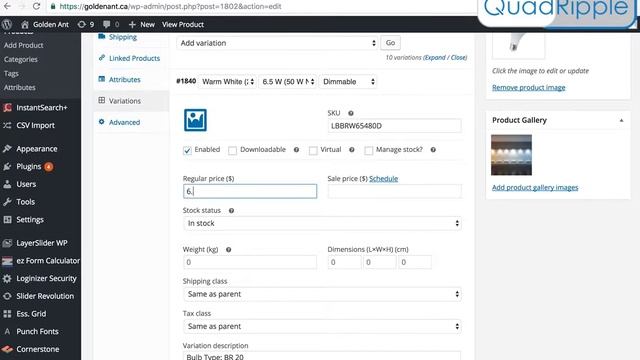The image size is (640, 360).
Task: Click the Settings sidebar icon
Action: [x=7, y=220]
